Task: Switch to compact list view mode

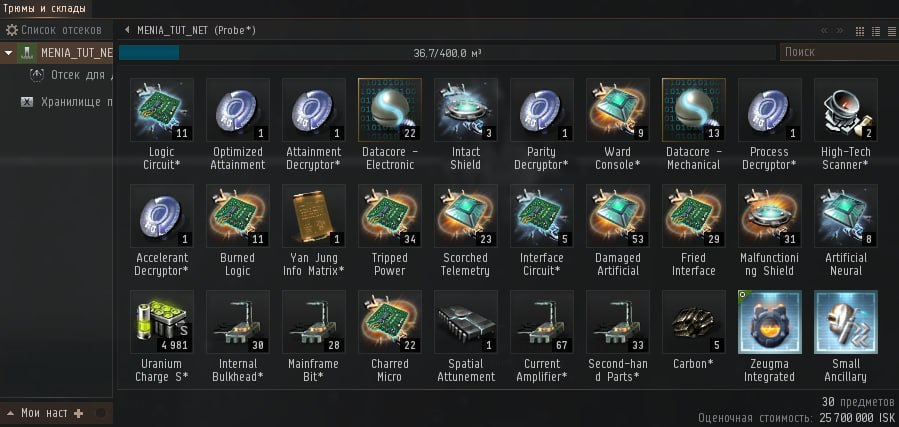Action: [891, 31]
